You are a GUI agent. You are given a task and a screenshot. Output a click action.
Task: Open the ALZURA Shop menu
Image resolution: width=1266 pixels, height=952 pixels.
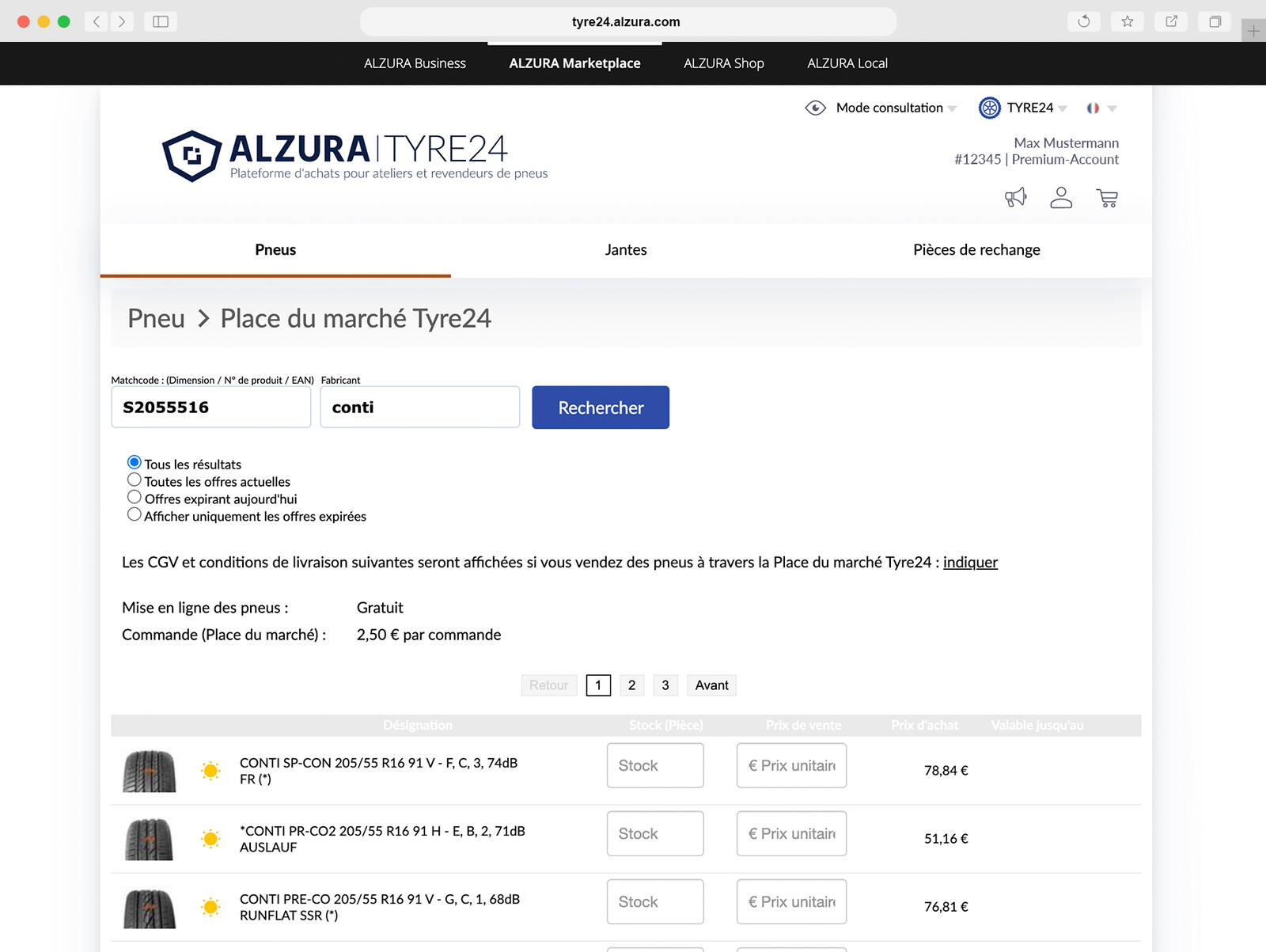724,63
